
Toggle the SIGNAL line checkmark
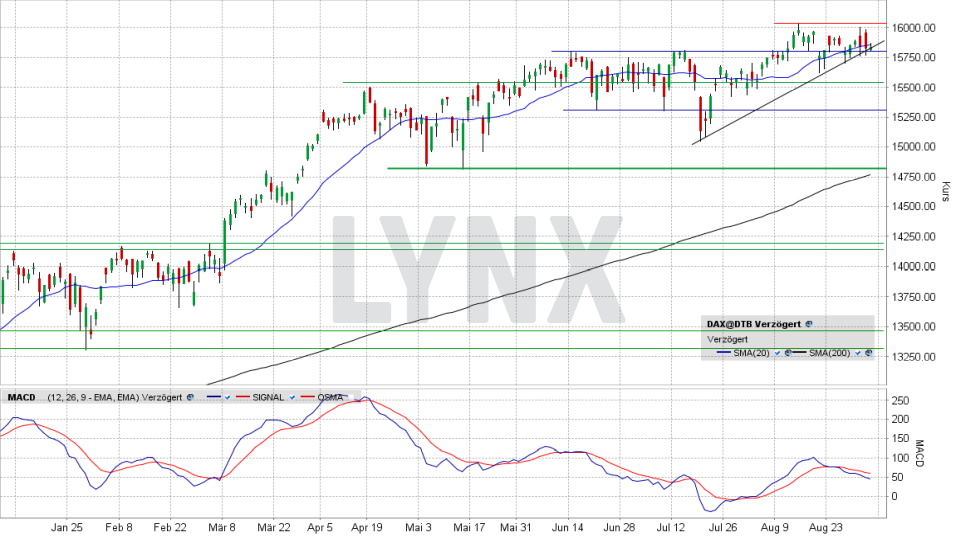tap(292, 397)
